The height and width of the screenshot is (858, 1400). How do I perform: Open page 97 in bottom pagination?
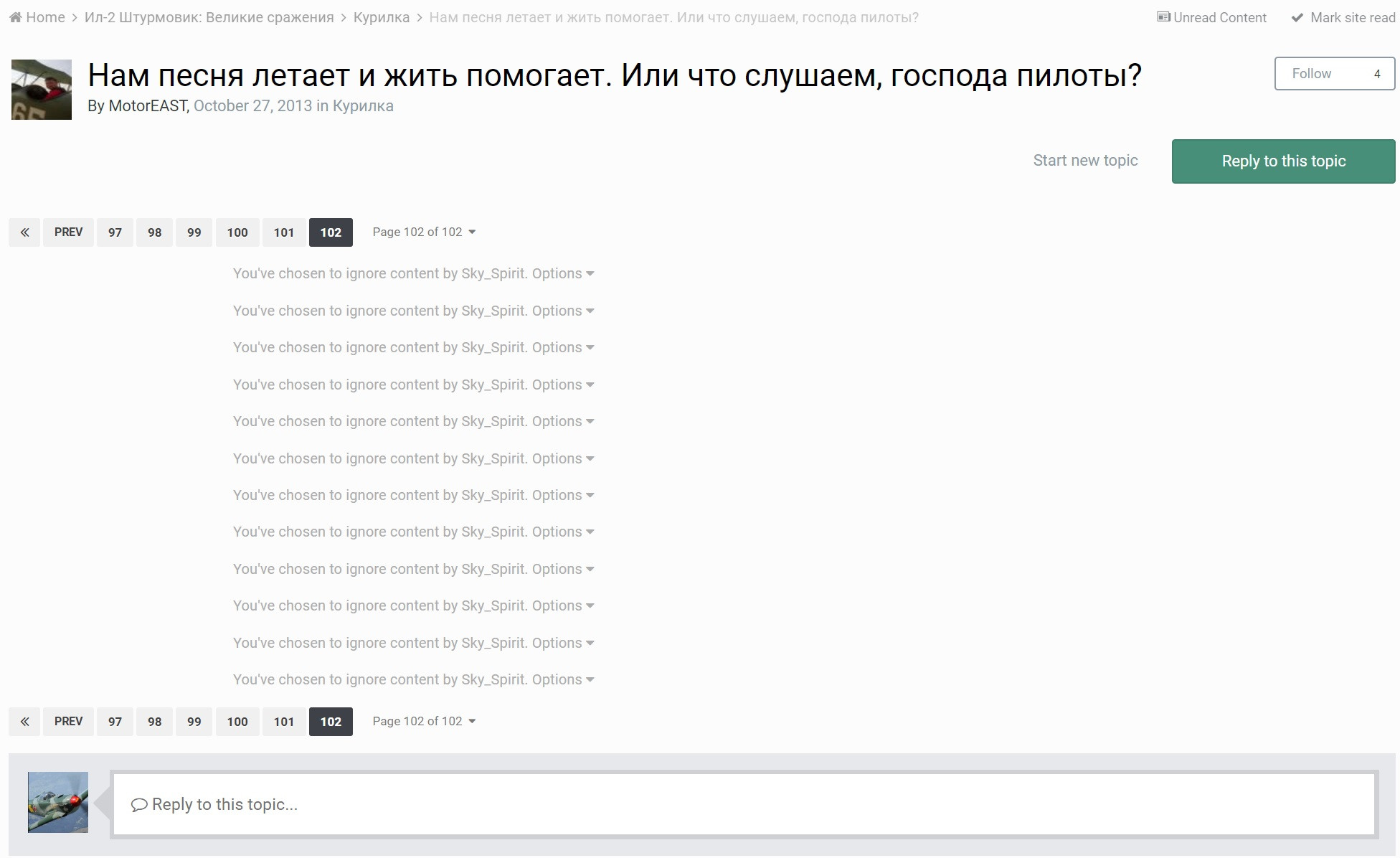[x=115, y=722]
